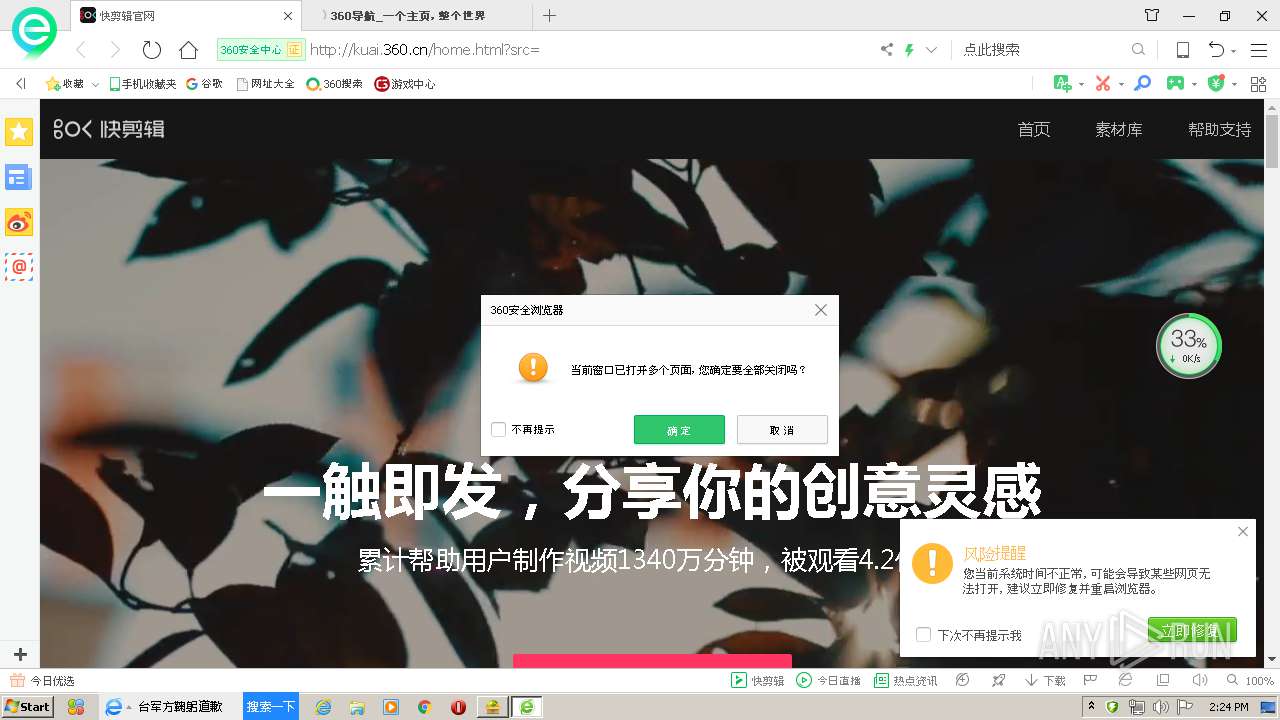This screenshot has width=1280, height=720.
Task: Expand the shield extension dropdown arrow
Action: point(1235,85)
